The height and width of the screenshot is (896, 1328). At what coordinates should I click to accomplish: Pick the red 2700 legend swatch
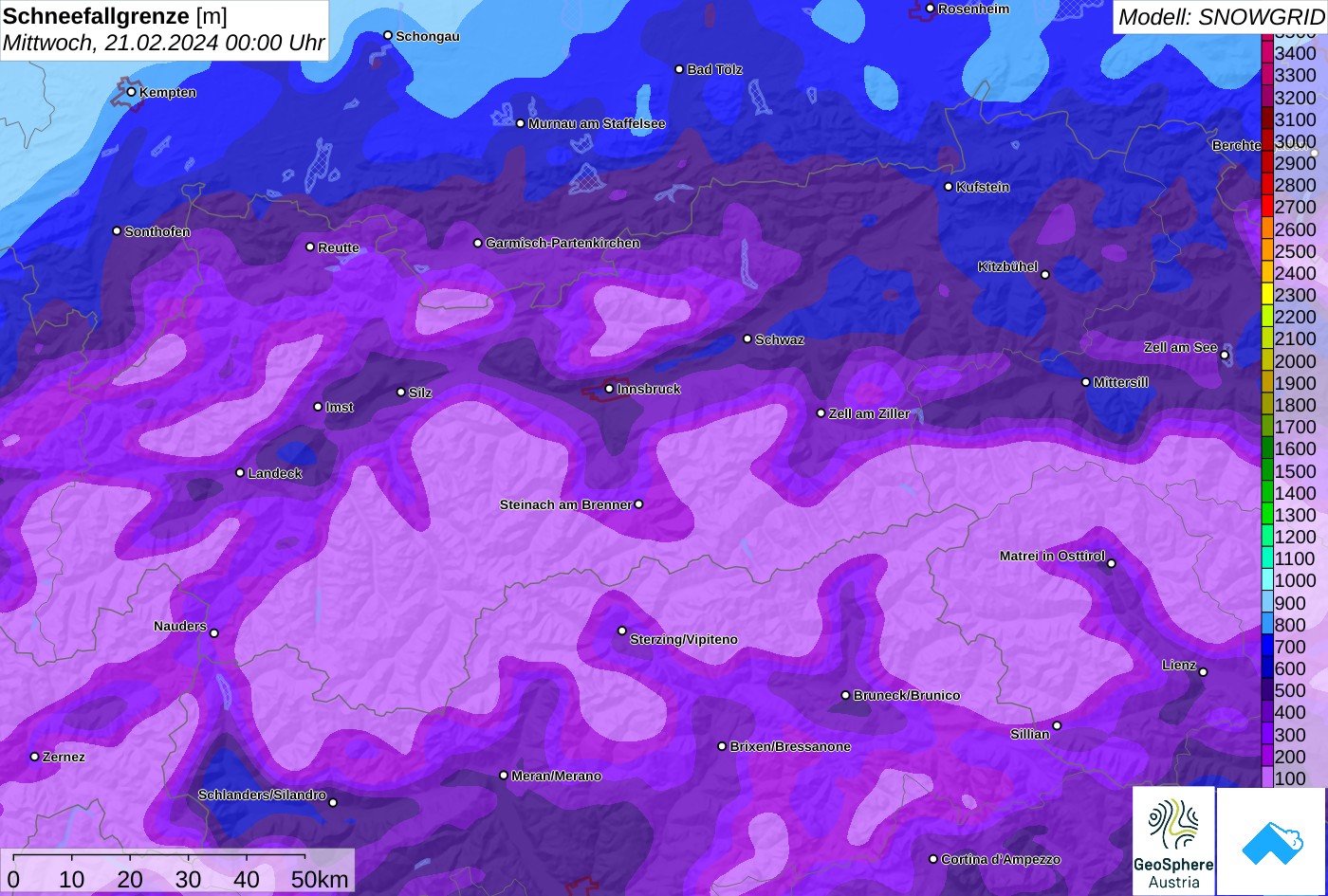1266,207
